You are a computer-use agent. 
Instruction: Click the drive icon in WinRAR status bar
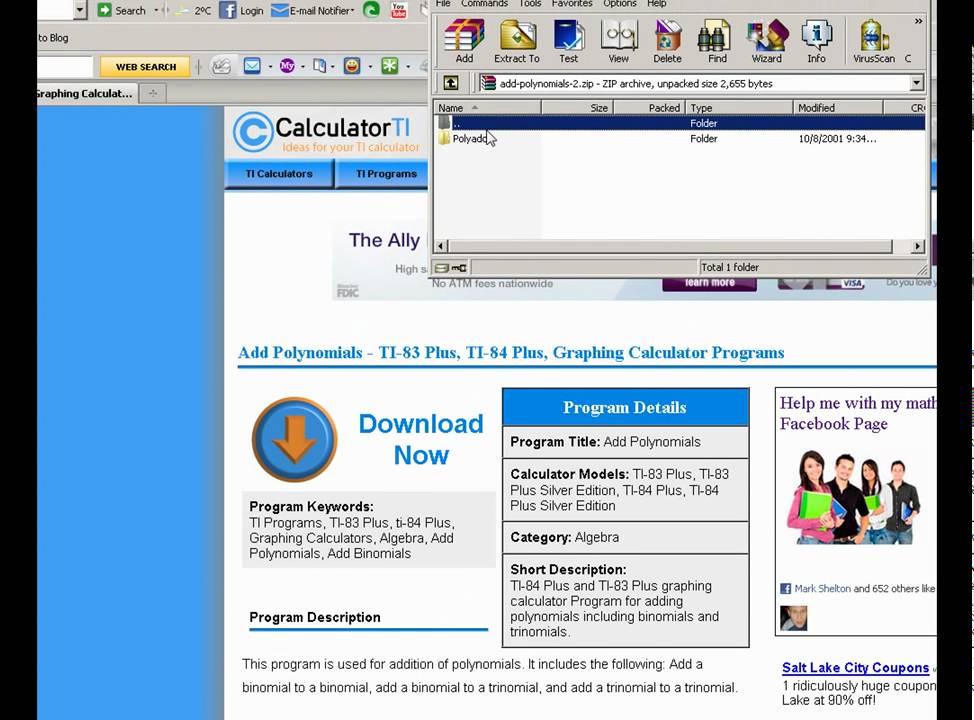[442, 268]
